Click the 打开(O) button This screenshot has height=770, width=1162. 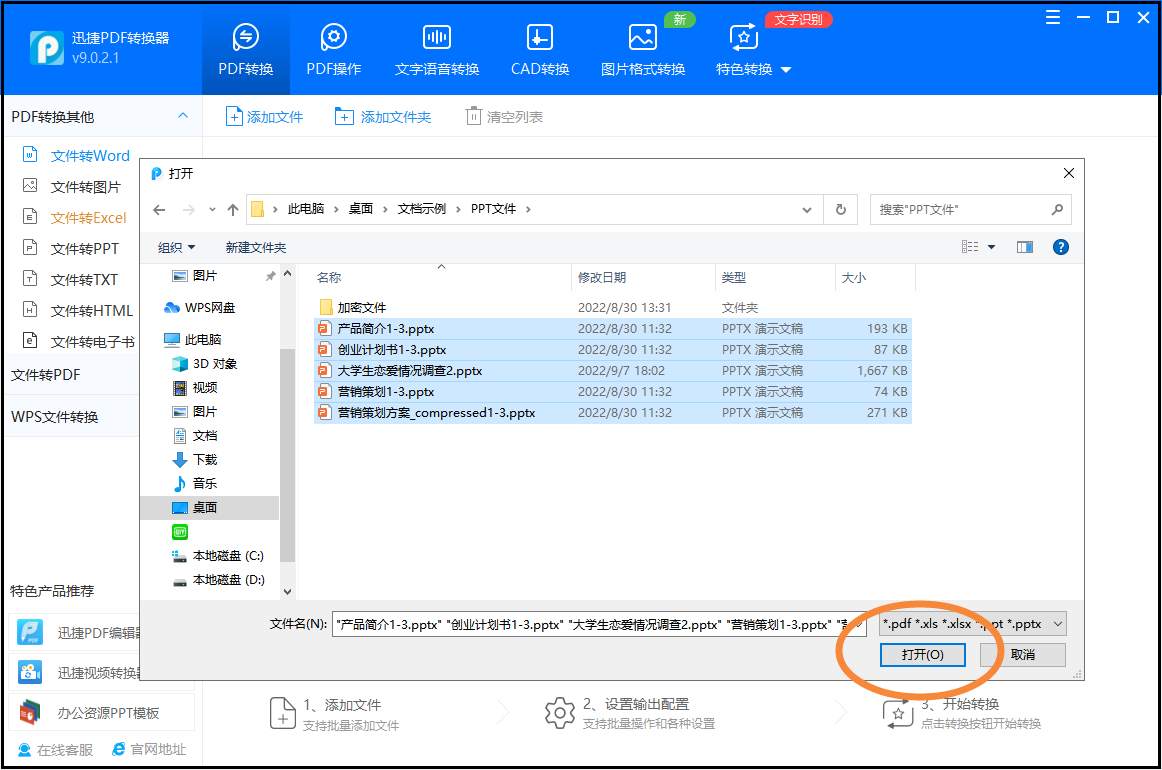[x=923, y=654]
